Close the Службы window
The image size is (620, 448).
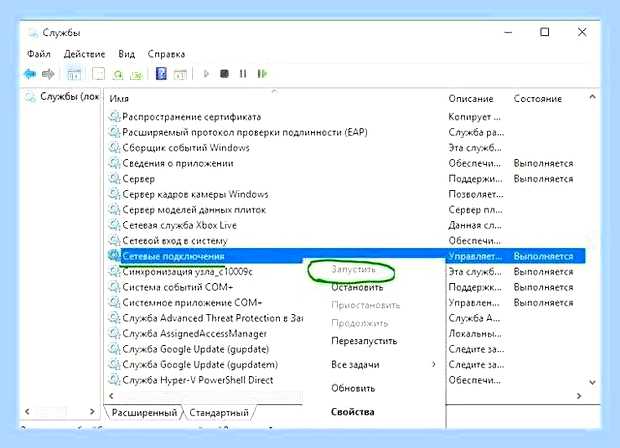582,32
